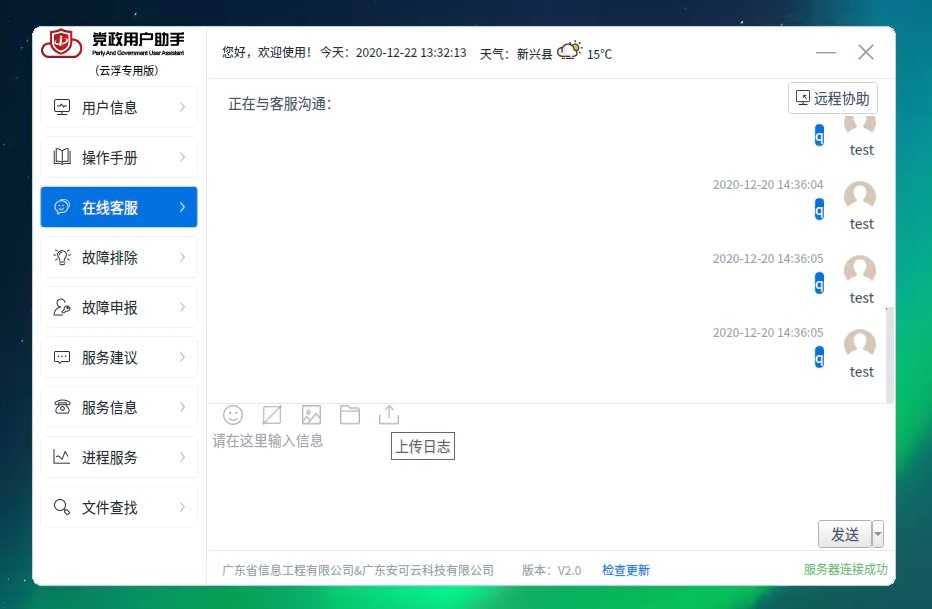Click the last test user avatar

tap(860, 345)
